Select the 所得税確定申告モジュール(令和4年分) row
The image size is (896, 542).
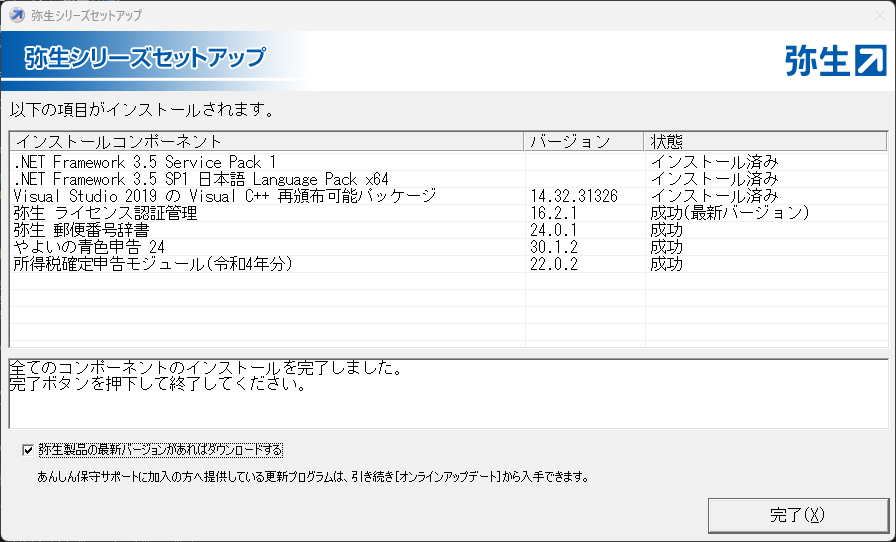coord(448,264)
